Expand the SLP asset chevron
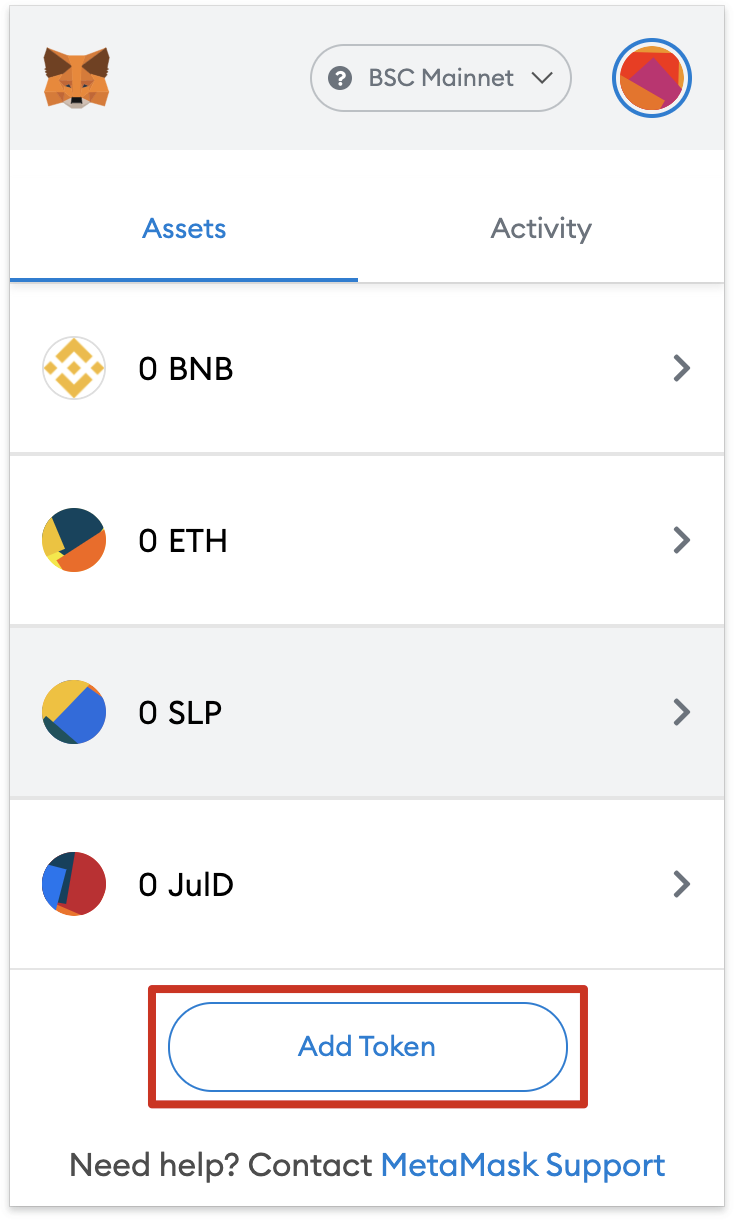 [x=682, y=712]
